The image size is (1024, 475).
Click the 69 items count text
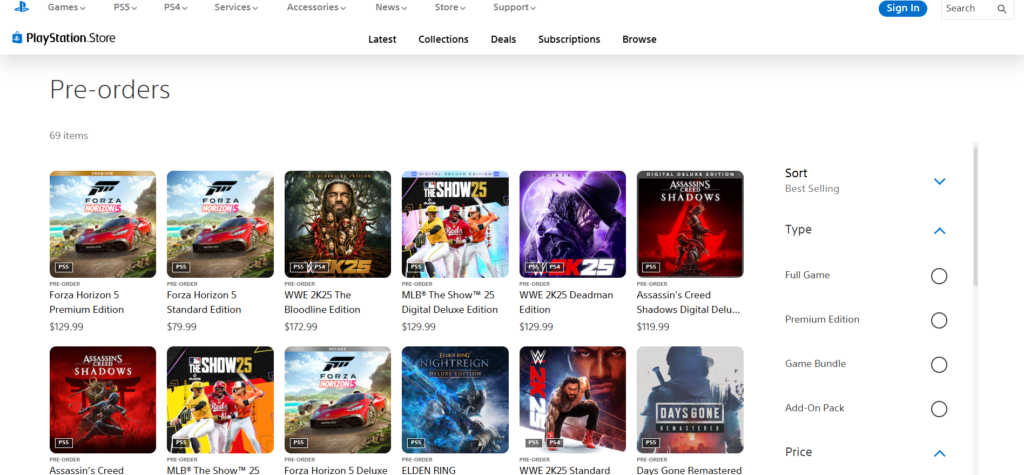point(69,136)
